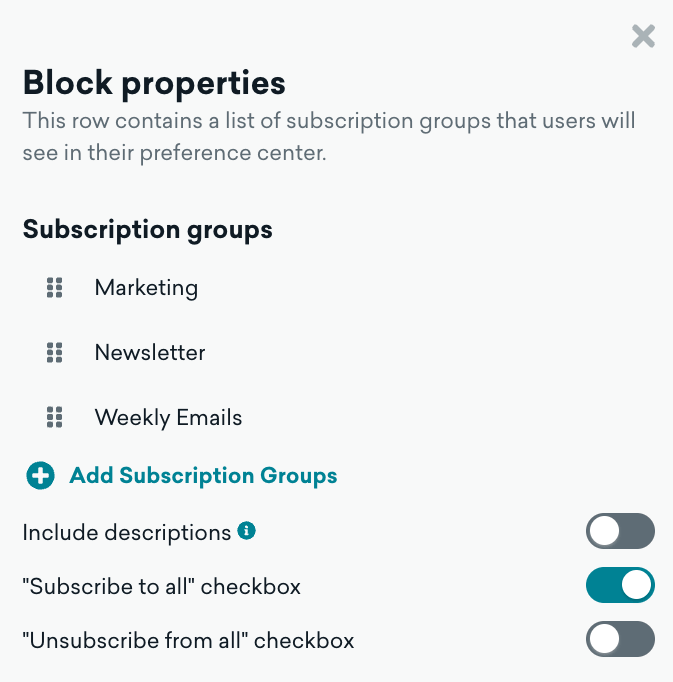The width and height of the screenshot is (673, 682).
Task: Click the Marketing drag handle icon
Action: (55, 288)
